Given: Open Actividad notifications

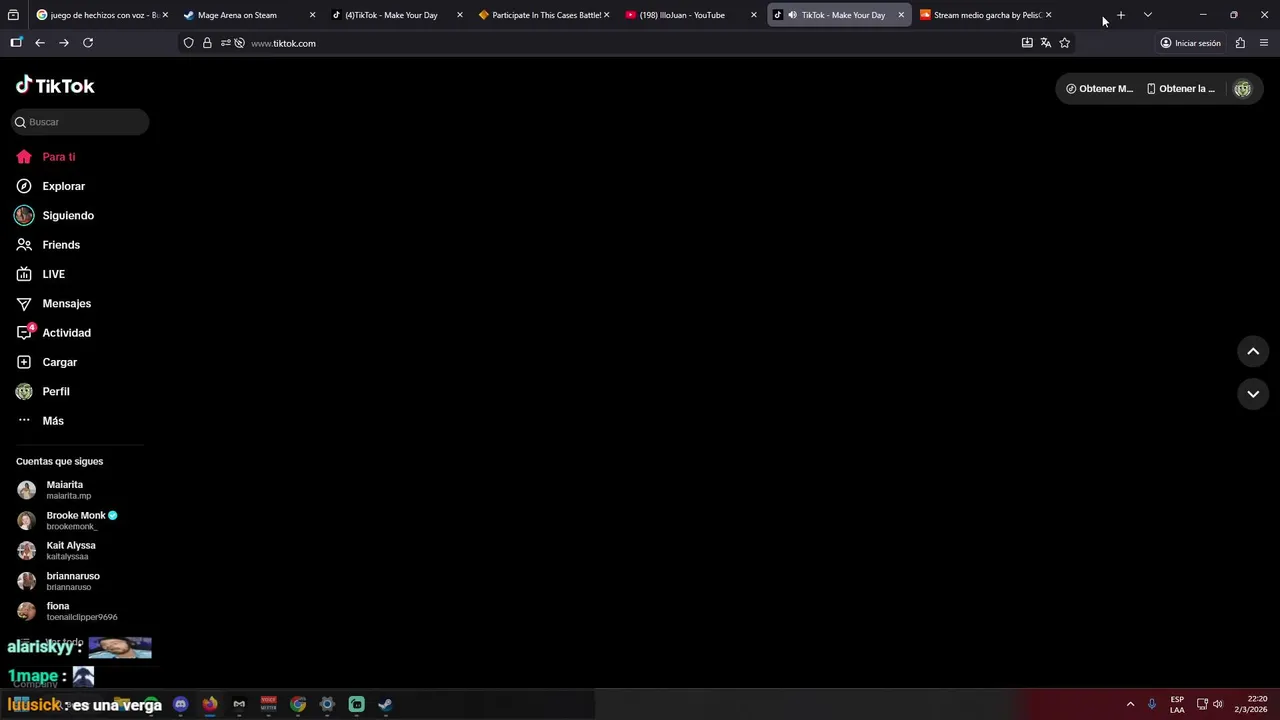Looking at the screenshot, I should 54,333.
